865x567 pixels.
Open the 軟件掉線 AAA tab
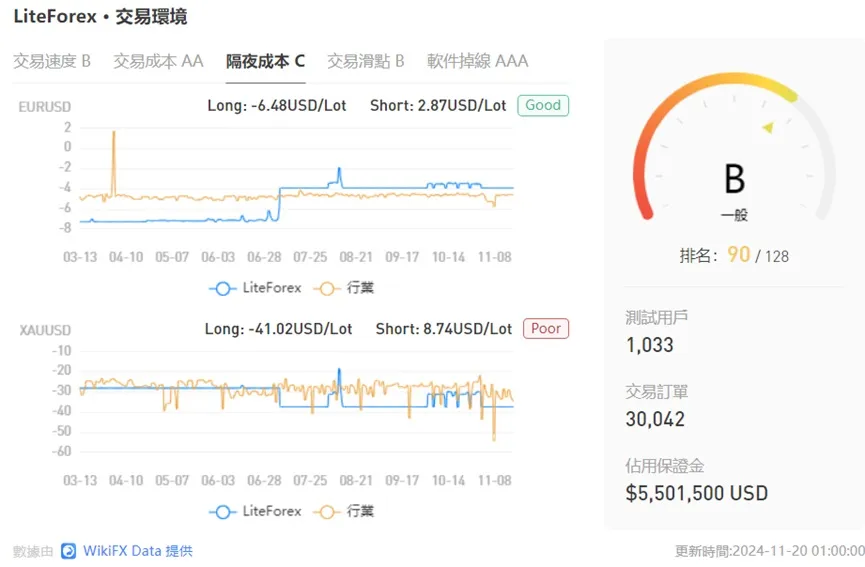pos(477,61)
